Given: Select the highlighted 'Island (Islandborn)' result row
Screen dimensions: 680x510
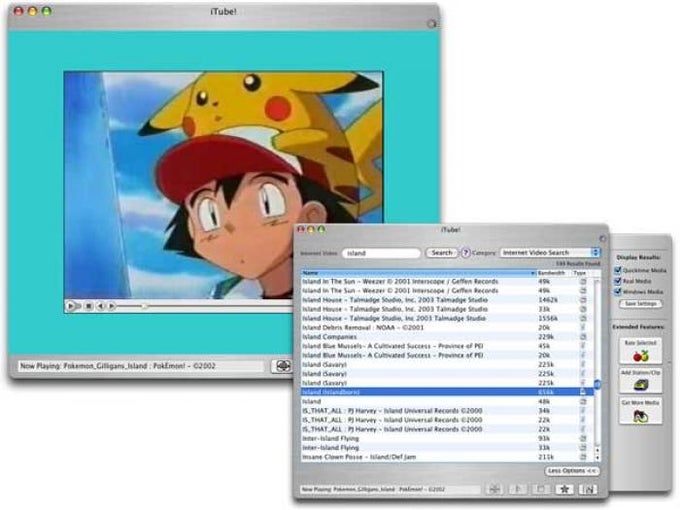Looking at the screenshot, I should (447, 392).
